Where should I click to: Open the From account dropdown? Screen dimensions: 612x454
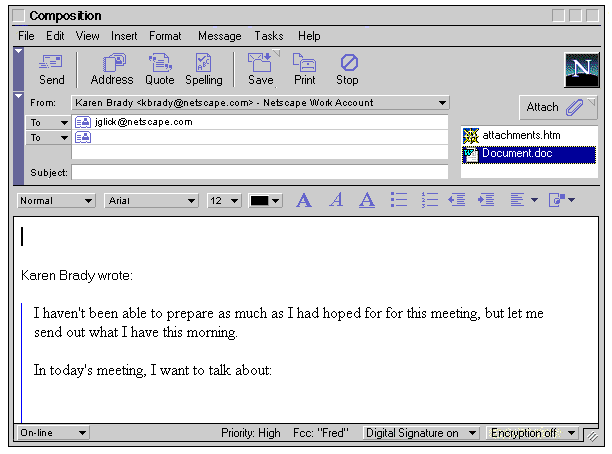(x=442, y=102)
